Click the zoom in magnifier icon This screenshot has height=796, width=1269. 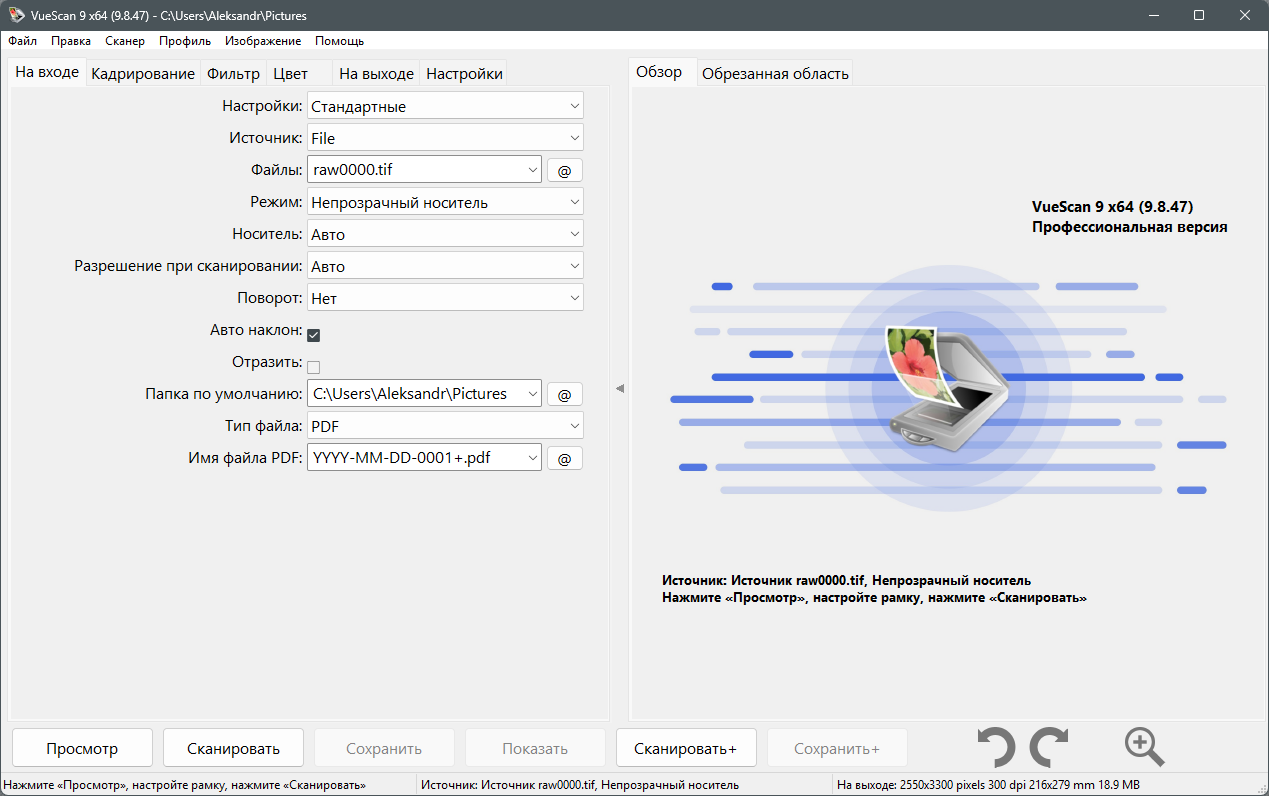click(1144, 747)
